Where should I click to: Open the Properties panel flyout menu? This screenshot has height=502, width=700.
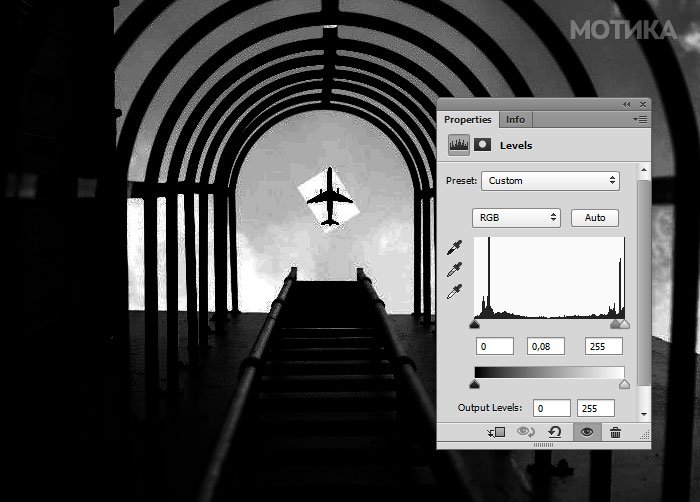pos(641,119)
